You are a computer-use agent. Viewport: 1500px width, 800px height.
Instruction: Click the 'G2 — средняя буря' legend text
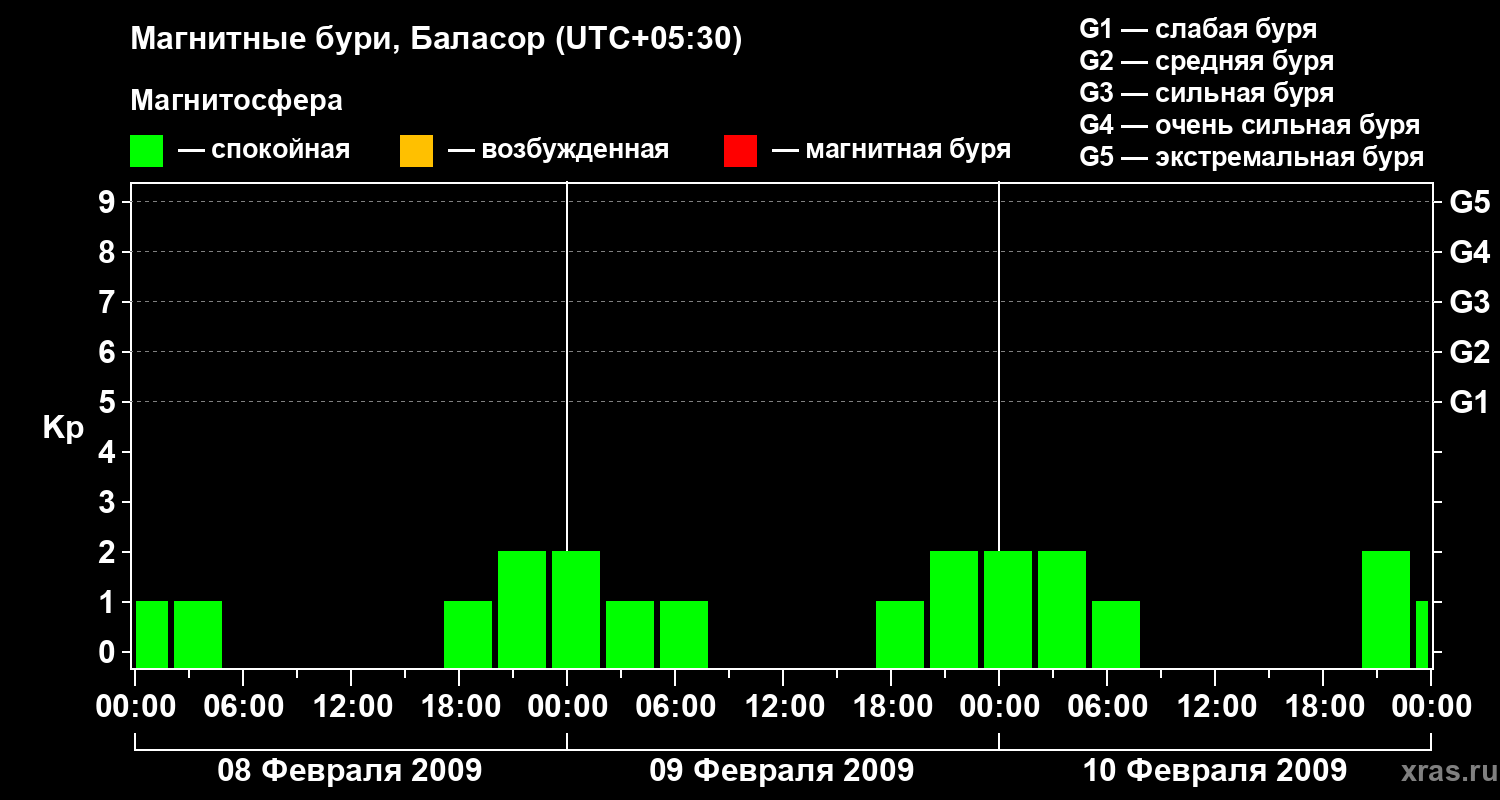[1206, 61]
